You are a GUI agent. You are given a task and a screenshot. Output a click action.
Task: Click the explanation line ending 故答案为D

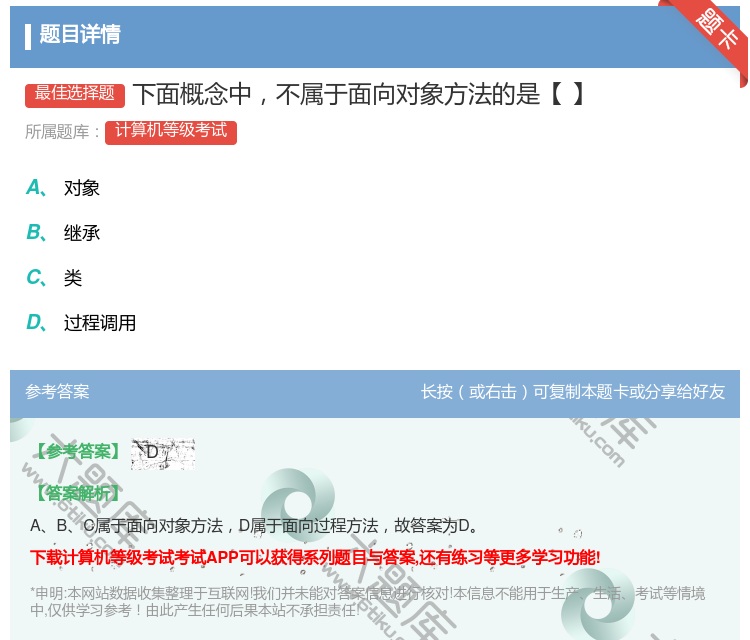pos(254,526)
